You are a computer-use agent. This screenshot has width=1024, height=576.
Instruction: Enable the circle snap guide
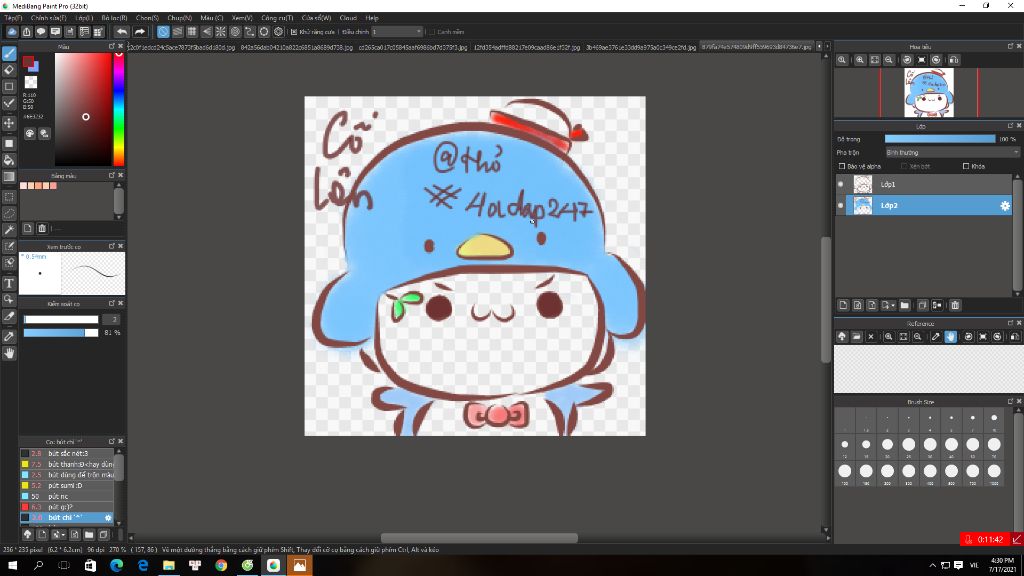(235, 31)
